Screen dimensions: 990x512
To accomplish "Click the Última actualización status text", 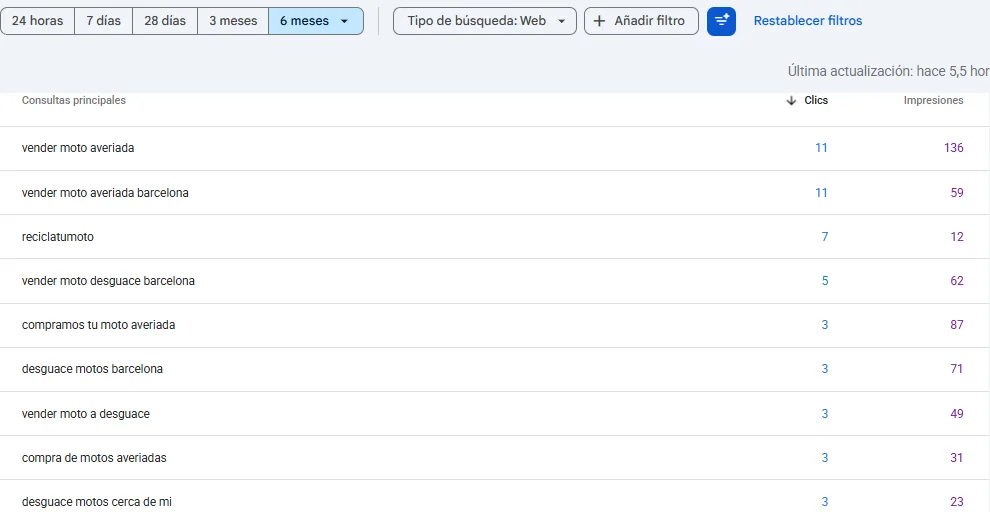I will [888, 71].
